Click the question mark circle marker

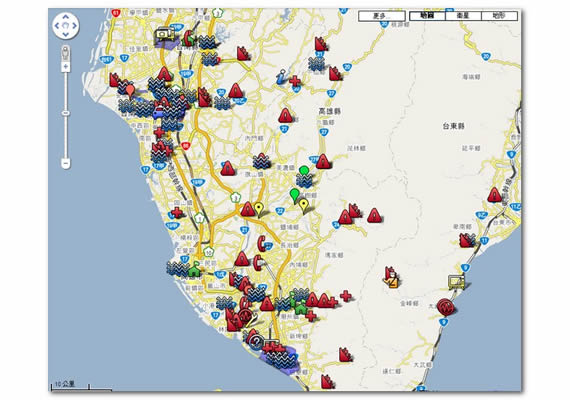[256, 342]
